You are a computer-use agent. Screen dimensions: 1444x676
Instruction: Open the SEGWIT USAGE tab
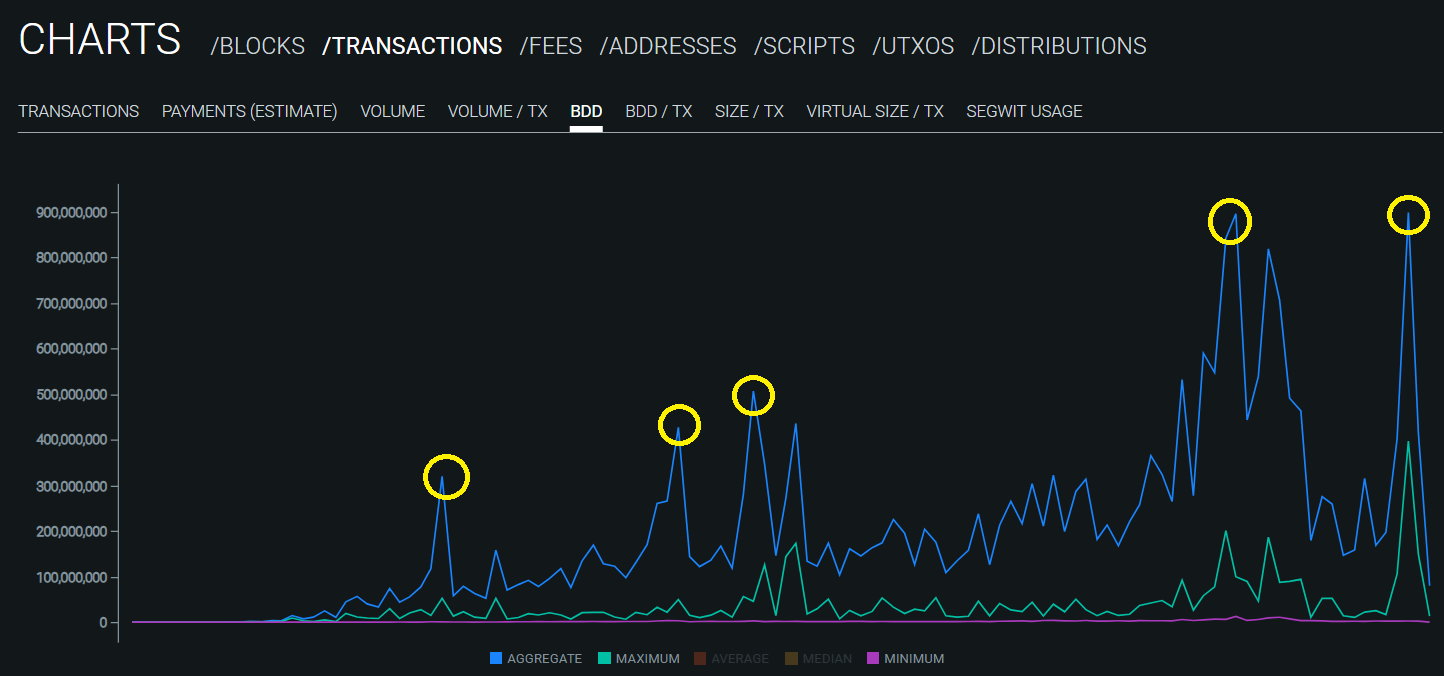1024,111
